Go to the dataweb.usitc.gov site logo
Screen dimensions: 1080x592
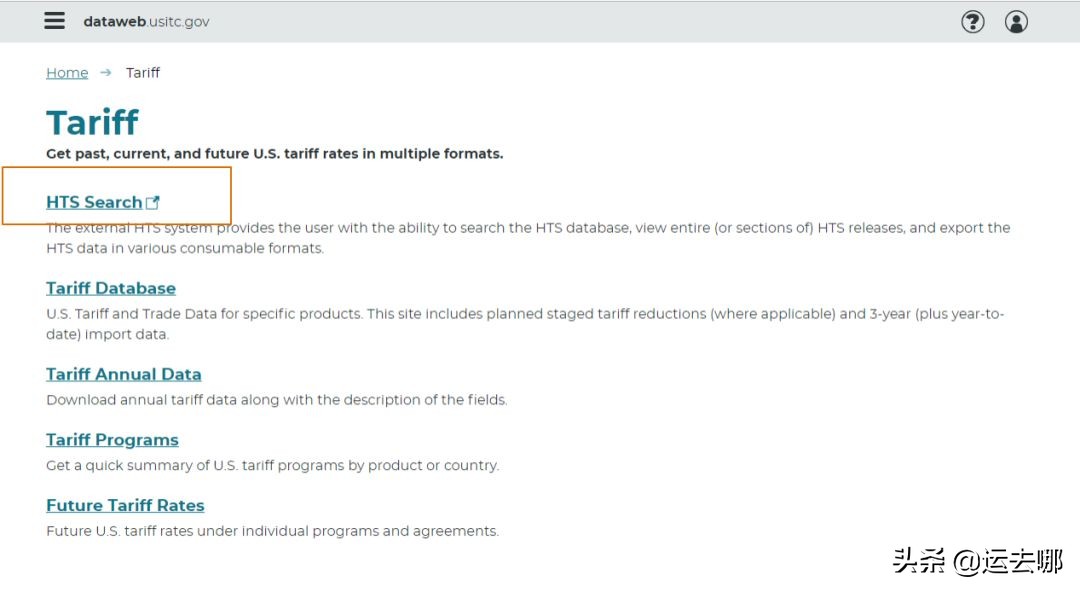click(x=146, y=22)
